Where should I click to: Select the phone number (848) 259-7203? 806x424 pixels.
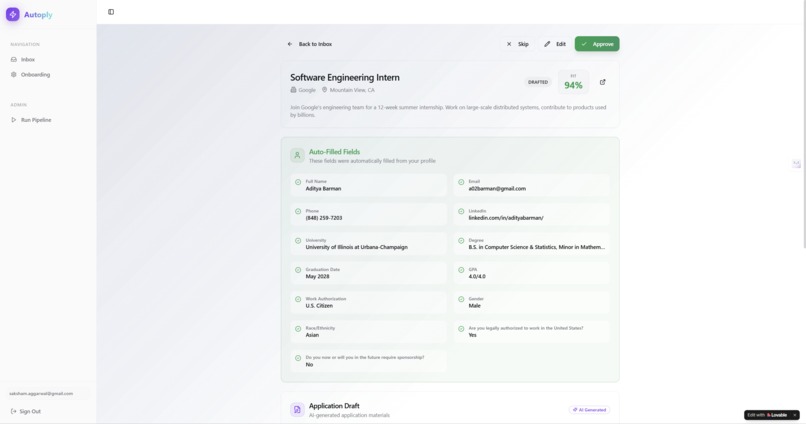click(324, 218)
